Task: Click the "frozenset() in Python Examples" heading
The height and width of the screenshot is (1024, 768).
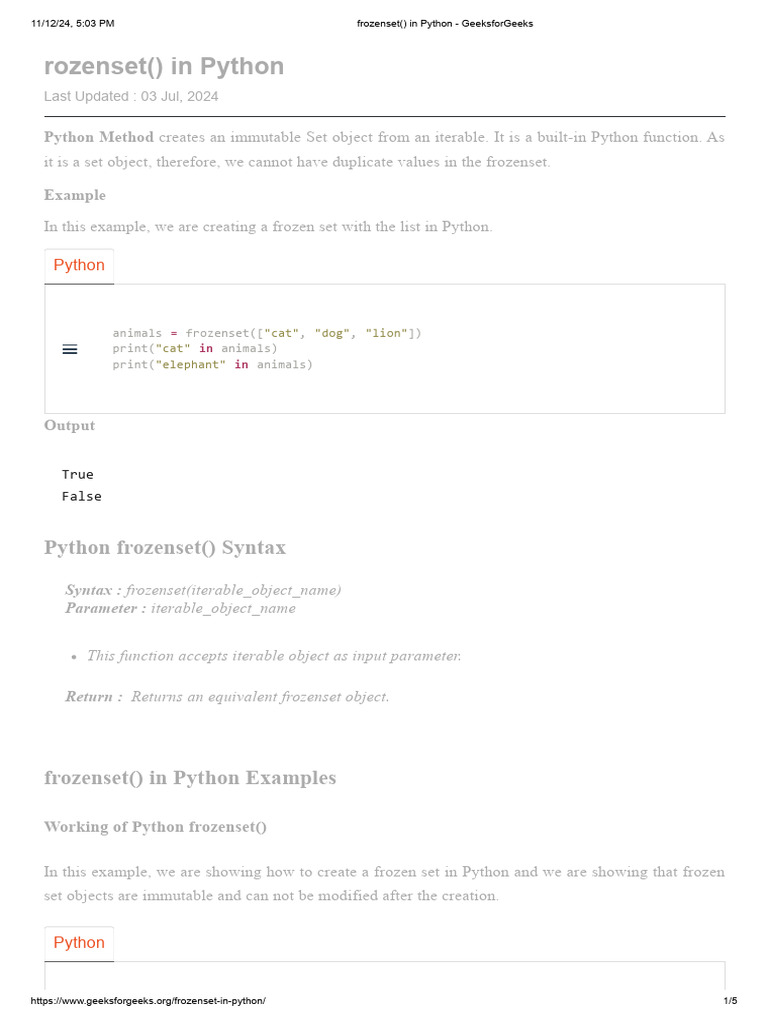Action: (190, 778)
